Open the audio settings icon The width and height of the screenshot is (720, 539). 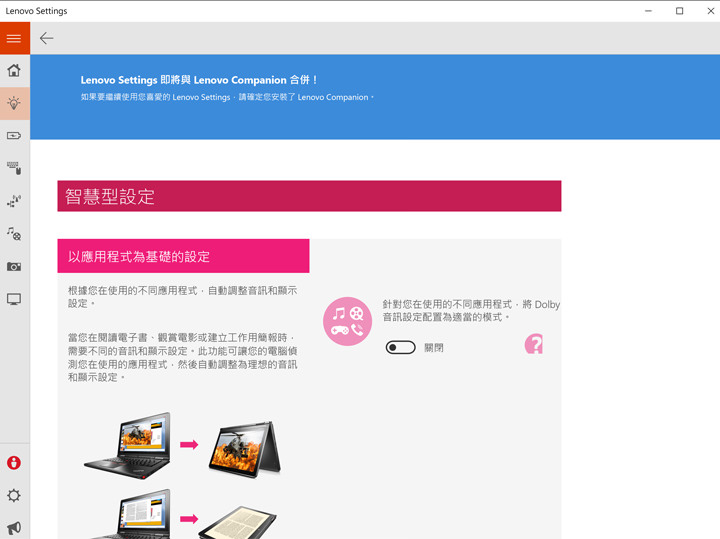14,234
